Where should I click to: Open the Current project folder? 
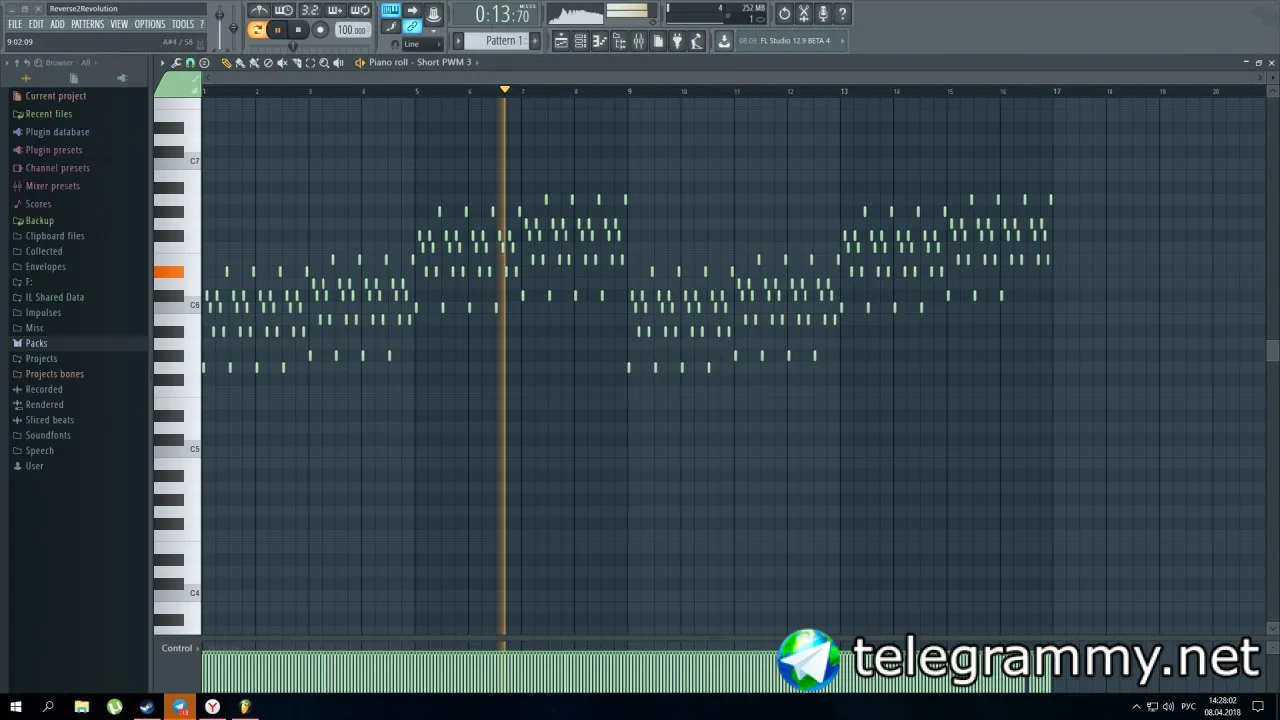click(x=56, y=96)
